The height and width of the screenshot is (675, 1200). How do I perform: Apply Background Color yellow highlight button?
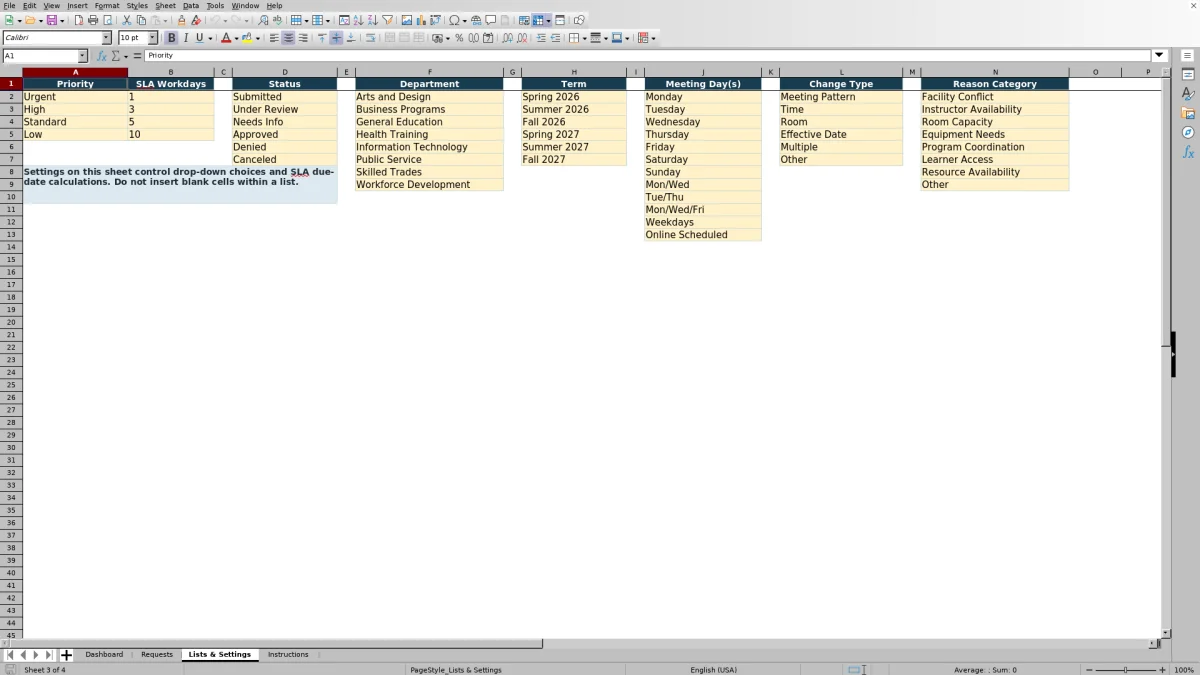(247, 38)
